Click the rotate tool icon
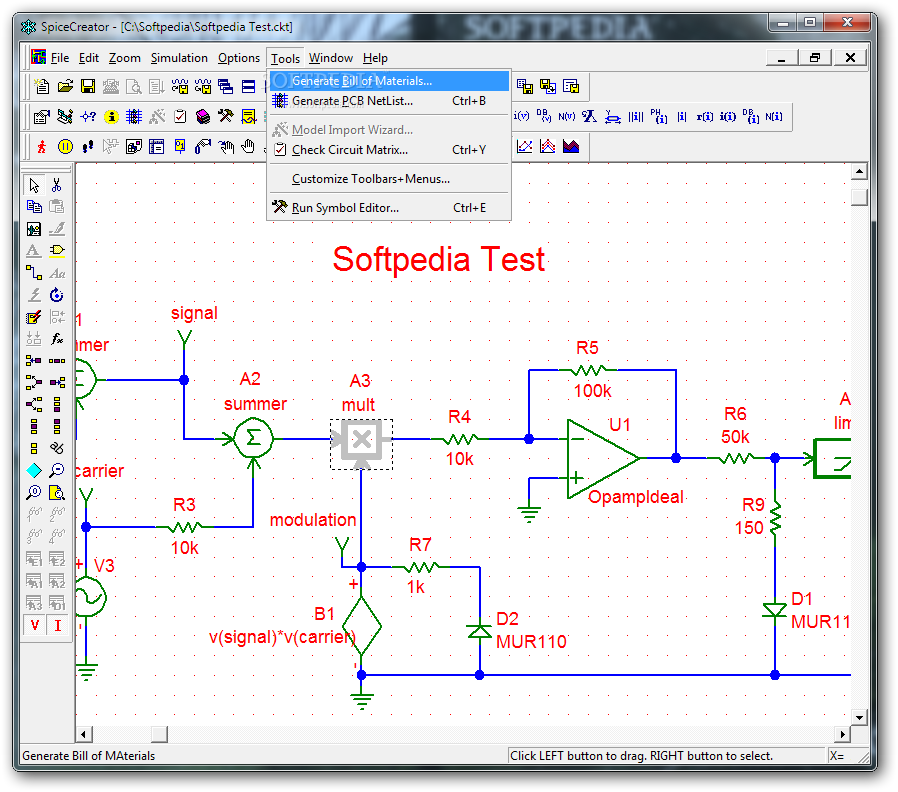 [x=57, y=295]
